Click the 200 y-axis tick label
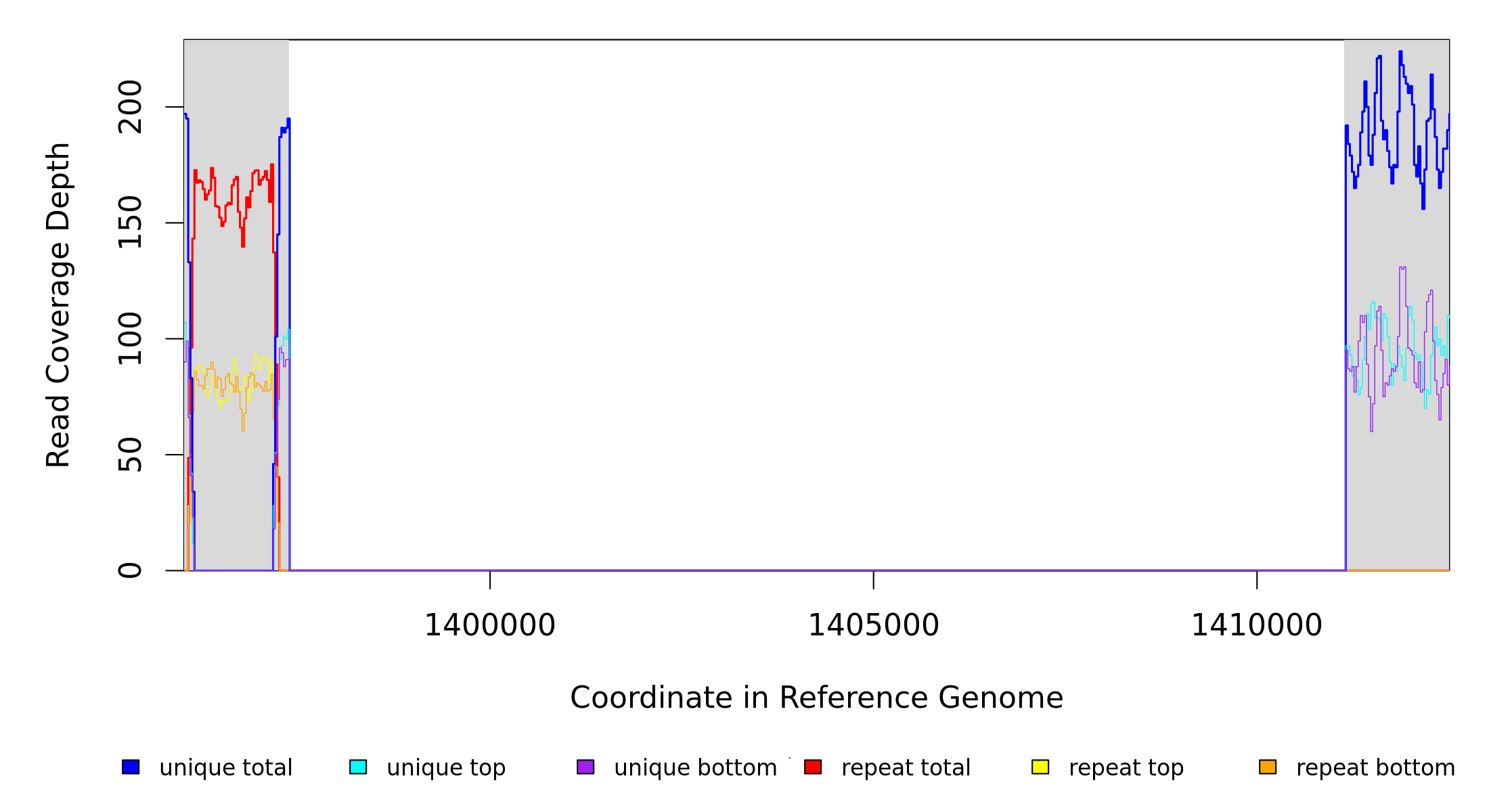 pos(130,107)
